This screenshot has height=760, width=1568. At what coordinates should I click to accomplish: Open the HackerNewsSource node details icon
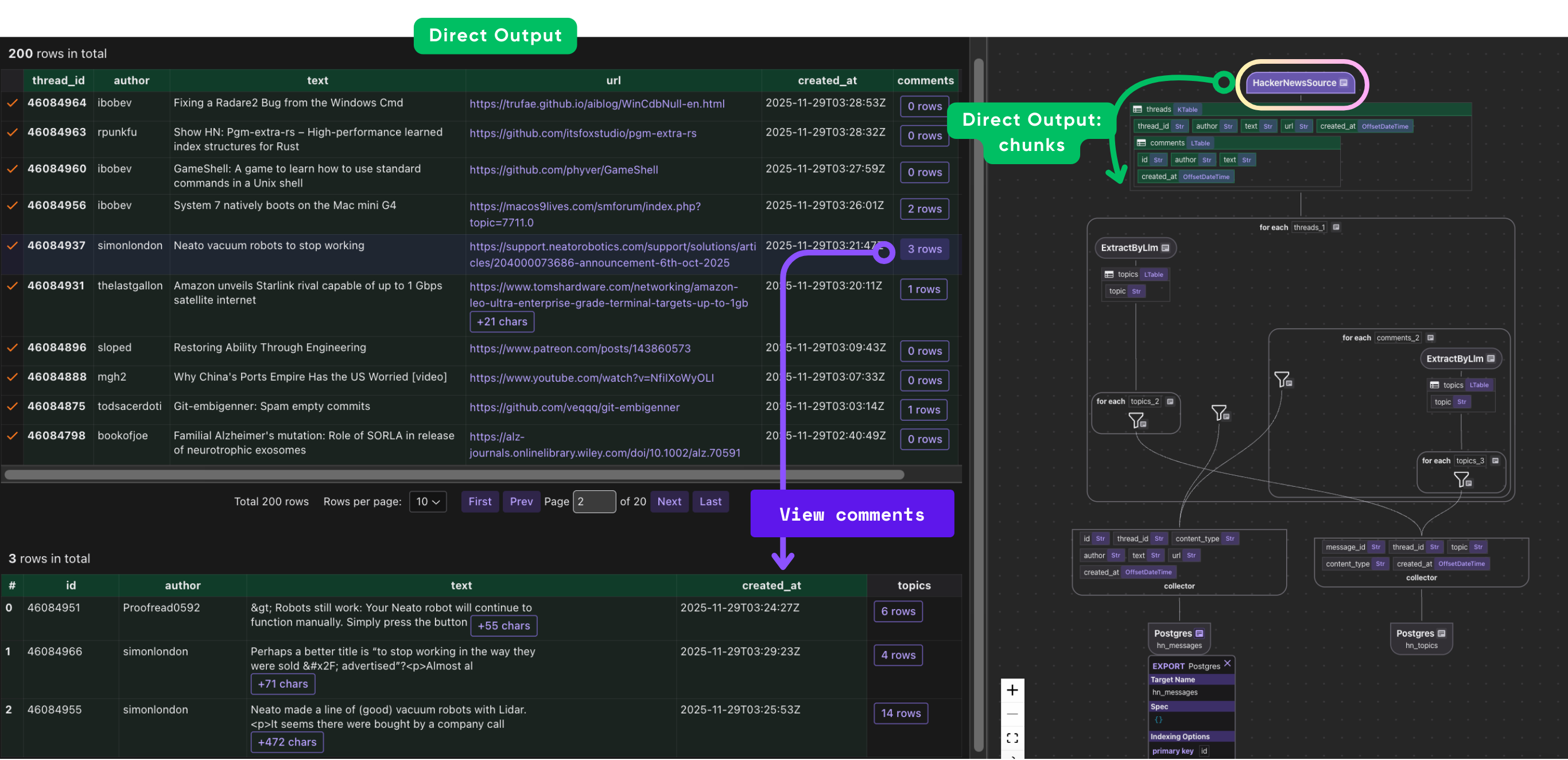click(x=1343, y=83)
